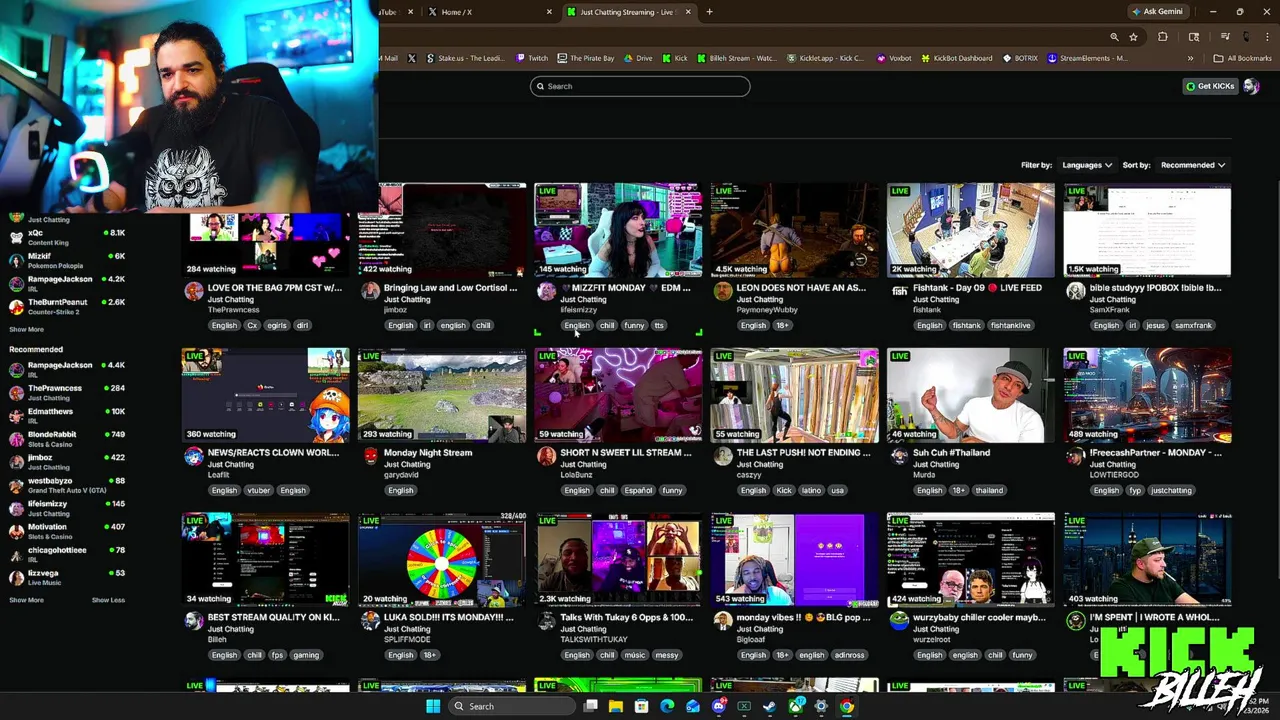Open Mizkif channel in sidebar
Screen dimensions: 1280x720
coord(66,260)
